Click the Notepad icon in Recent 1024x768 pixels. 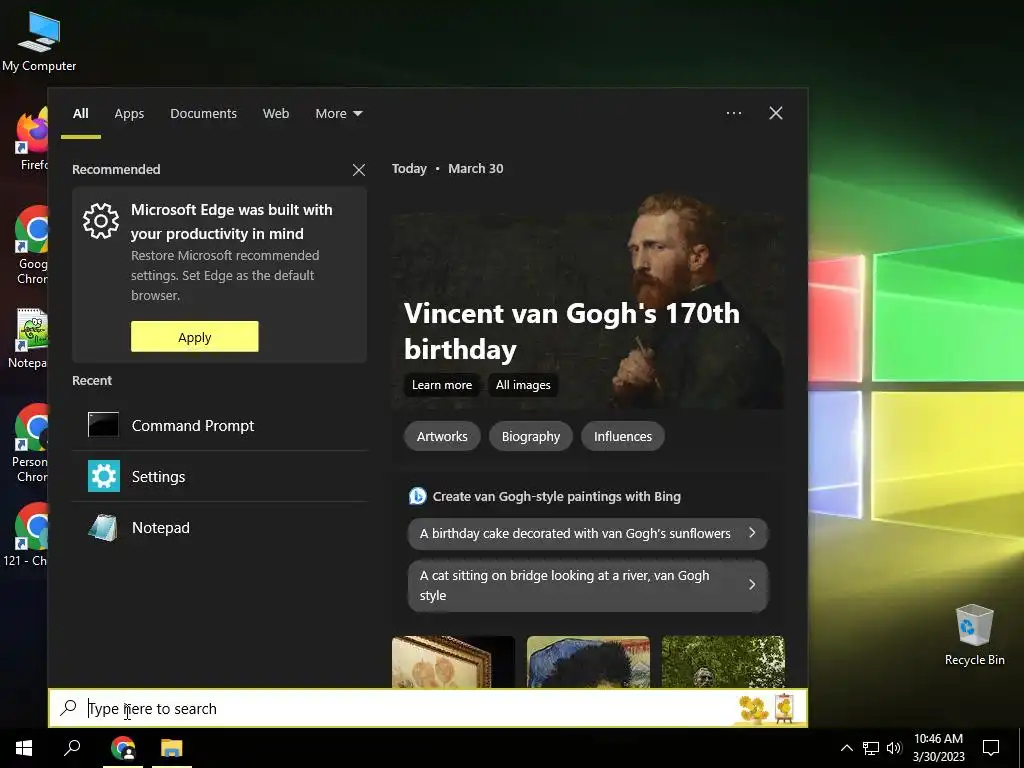coord(103,528)
